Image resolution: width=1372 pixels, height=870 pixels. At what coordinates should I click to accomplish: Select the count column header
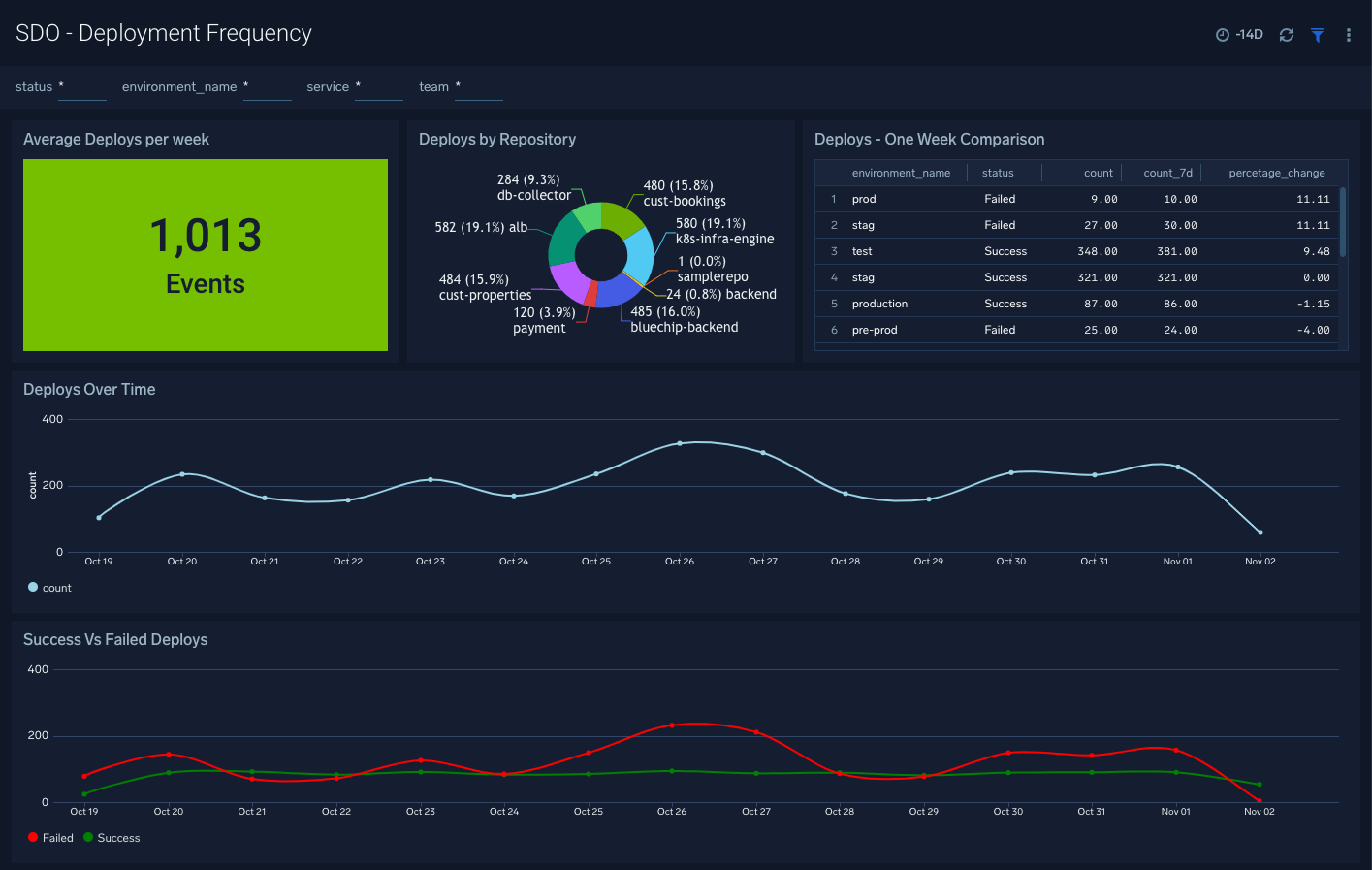pyautogui.click(x=1097, y=172)
